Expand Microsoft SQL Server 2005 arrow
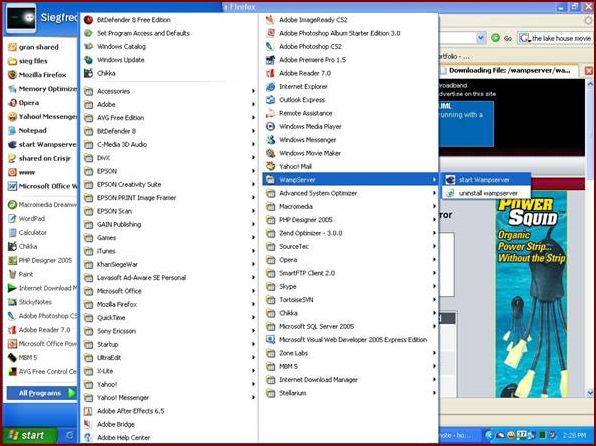The image size is (596, 446). (434, 326)
